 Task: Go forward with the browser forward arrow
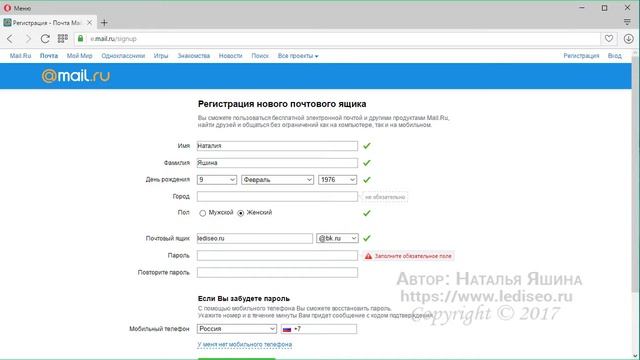point(28,39)
